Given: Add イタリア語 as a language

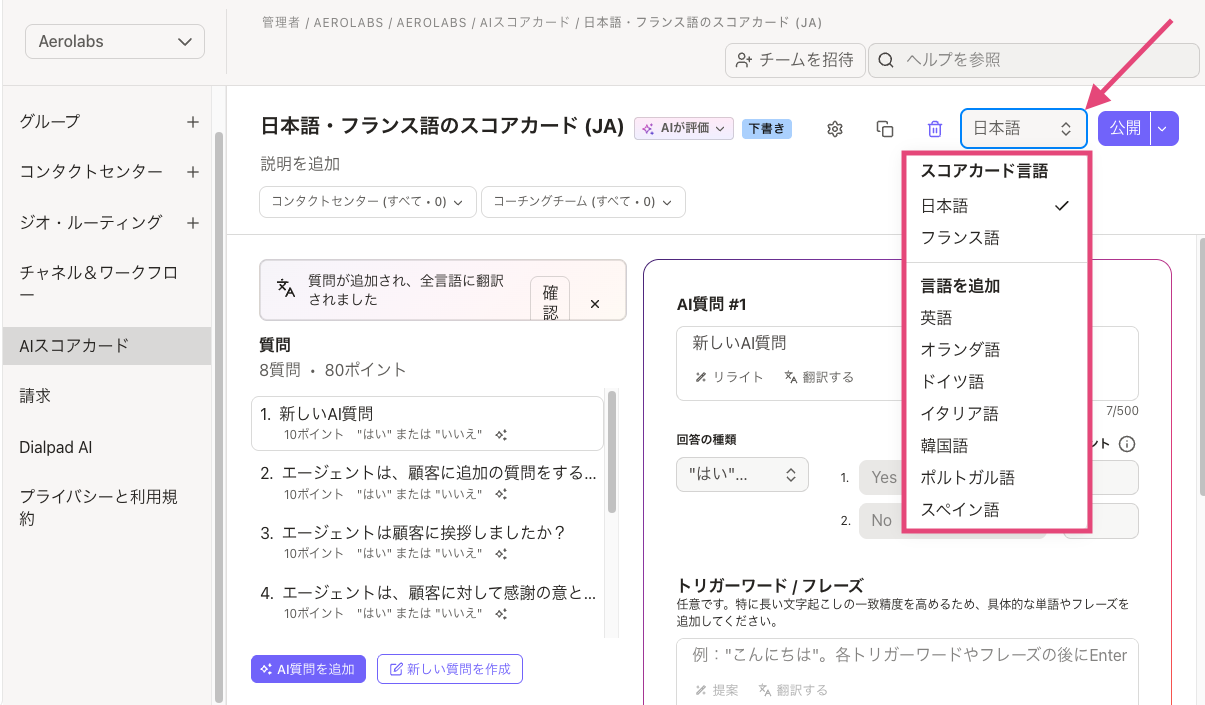Looking at the screenshot, I should pyautogui.click(x=995, y=414).
